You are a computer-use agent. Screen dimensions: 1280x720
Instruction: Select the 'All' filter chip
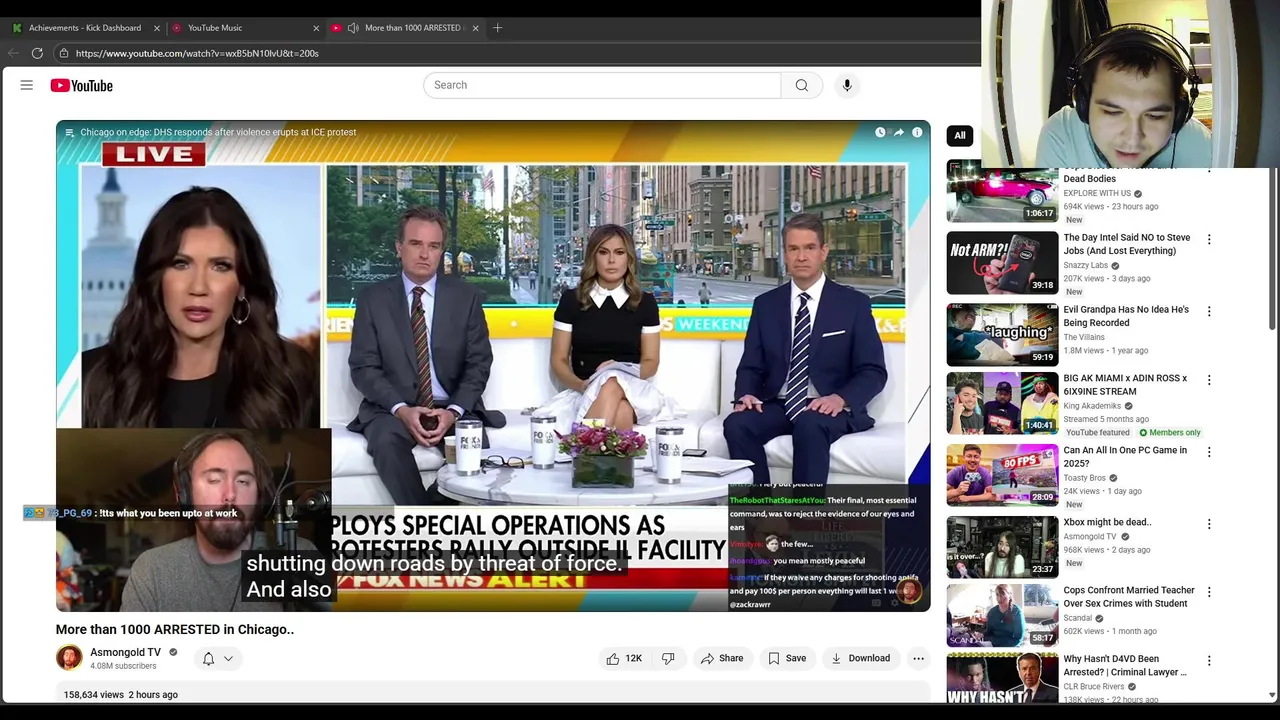(x=960, y=135)
